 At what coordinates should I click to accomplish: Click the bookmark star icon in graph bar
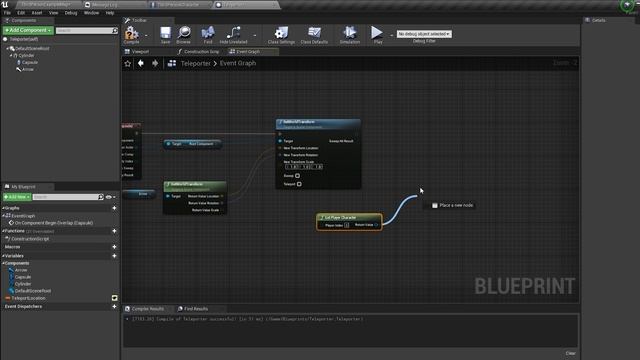tap(128, 64)
